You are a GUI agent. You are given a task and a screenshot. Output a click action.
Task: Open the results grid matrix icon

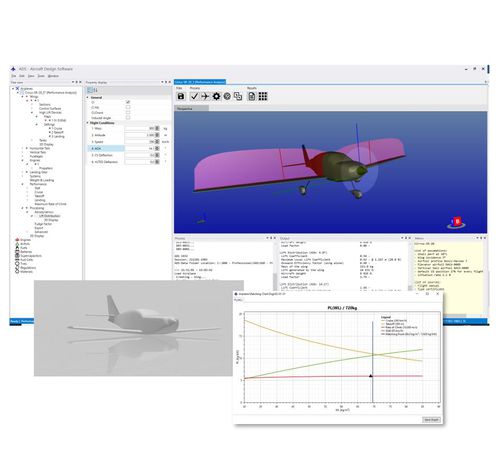tap(263, 96)
